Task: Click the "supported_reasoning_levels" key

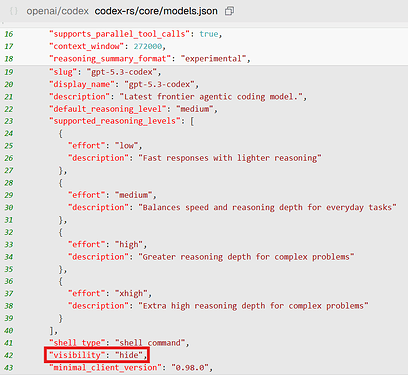Action: pos(115,121)
